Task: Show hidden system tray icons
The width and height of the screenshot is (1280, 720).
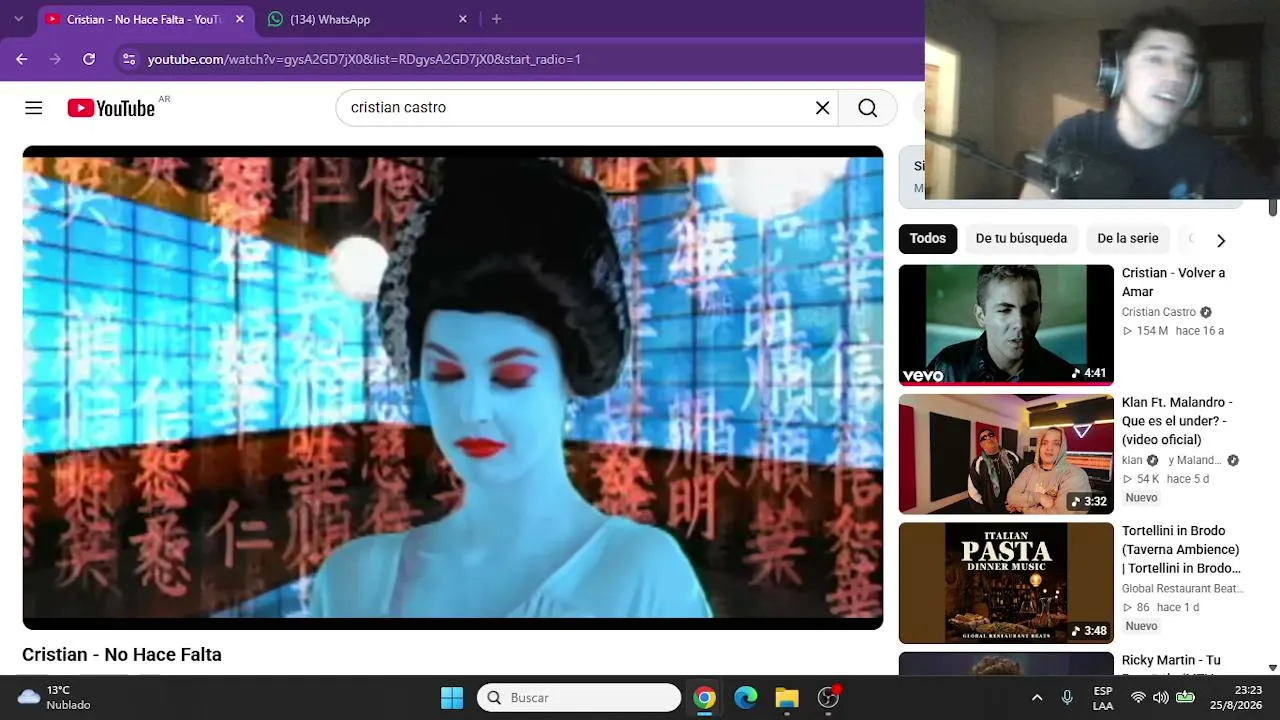Action: pyautogui.click(x=1037, y=698)
